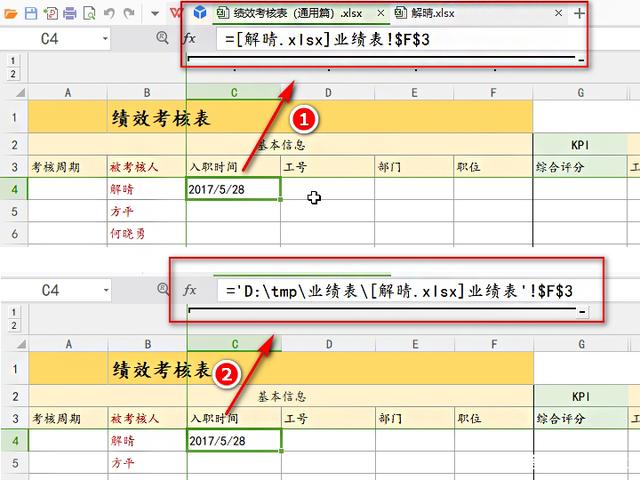Click 解晴 name cell in lower screenshot
Viewport: 640px width, 480px height.
point(148,440)
